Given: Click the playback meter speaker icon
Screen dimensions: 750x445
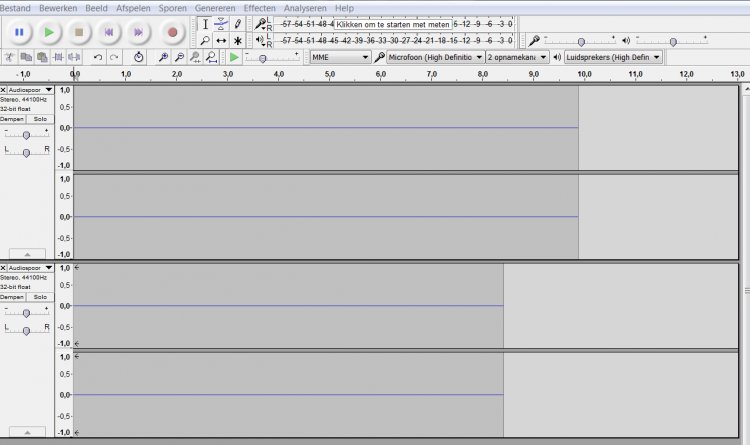Looking at the screenshot, I should 260,40.
